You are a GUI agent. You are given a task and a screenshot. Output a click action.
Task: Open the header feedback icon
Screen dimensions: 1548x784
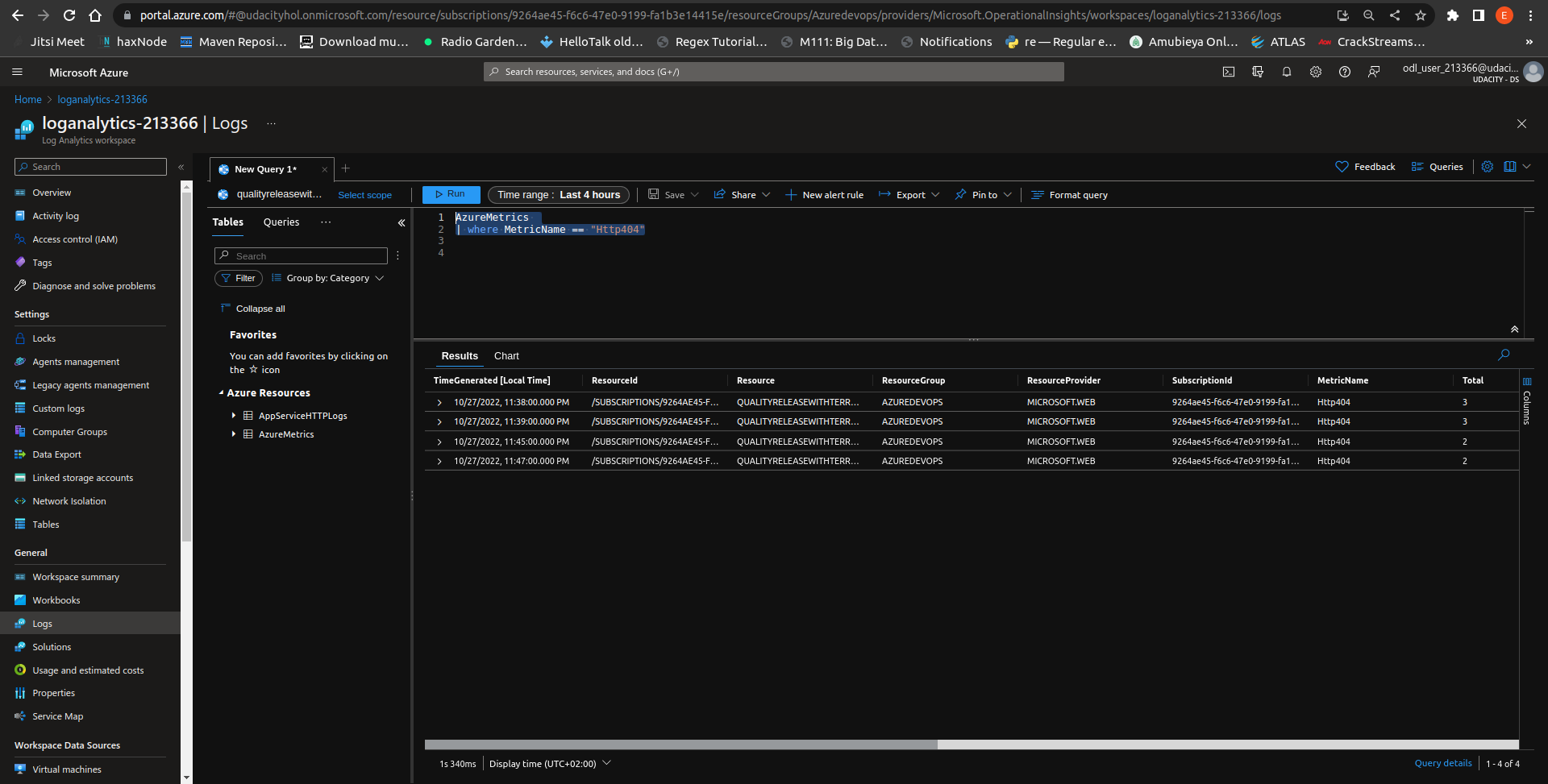pos(1374,72)
